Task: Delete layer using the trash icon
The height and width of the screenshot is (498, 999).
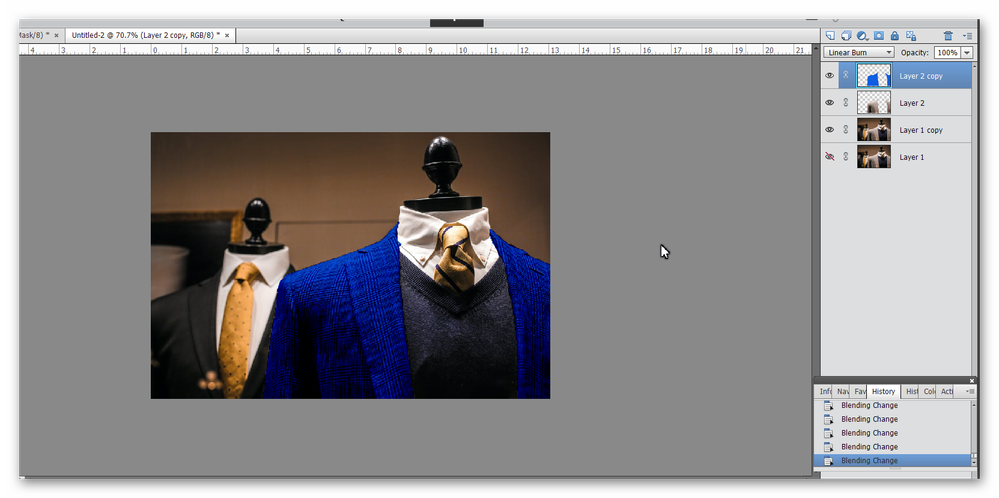Action: click(x=948, y=36)
